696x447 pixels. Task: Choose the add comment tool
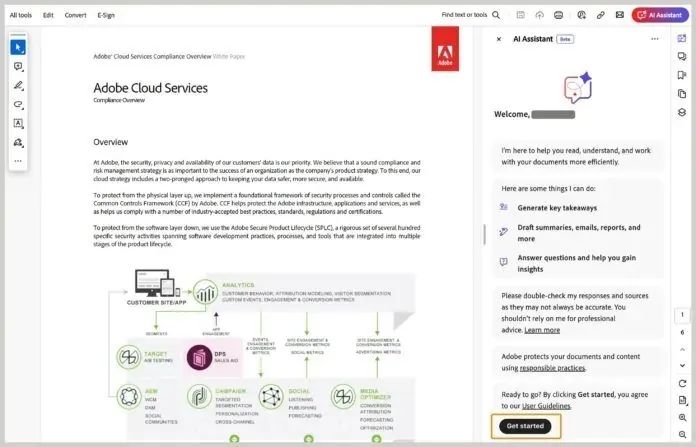18,67
